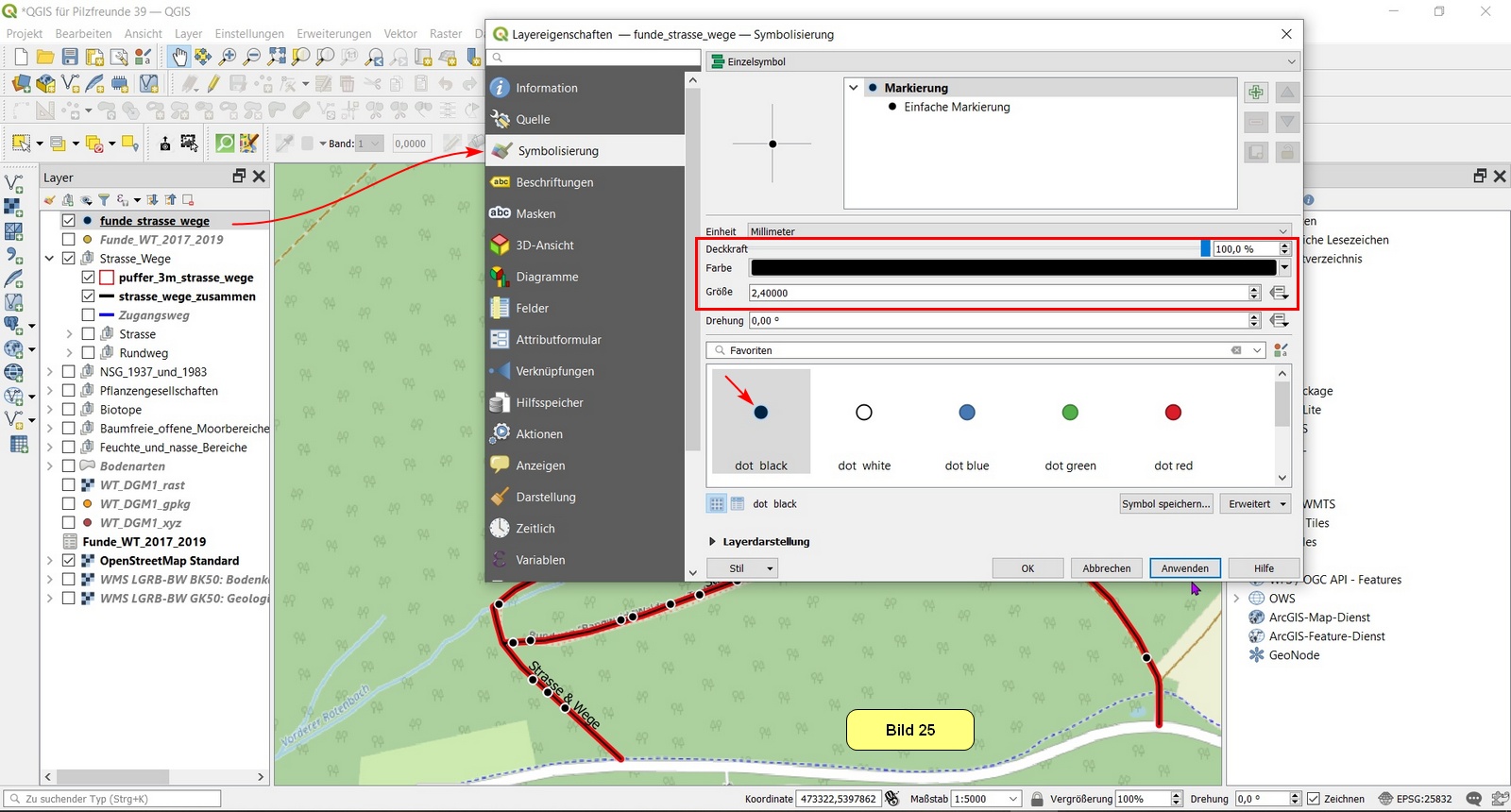
Task: Click the Anwenden button
Action: point(1184,568)
